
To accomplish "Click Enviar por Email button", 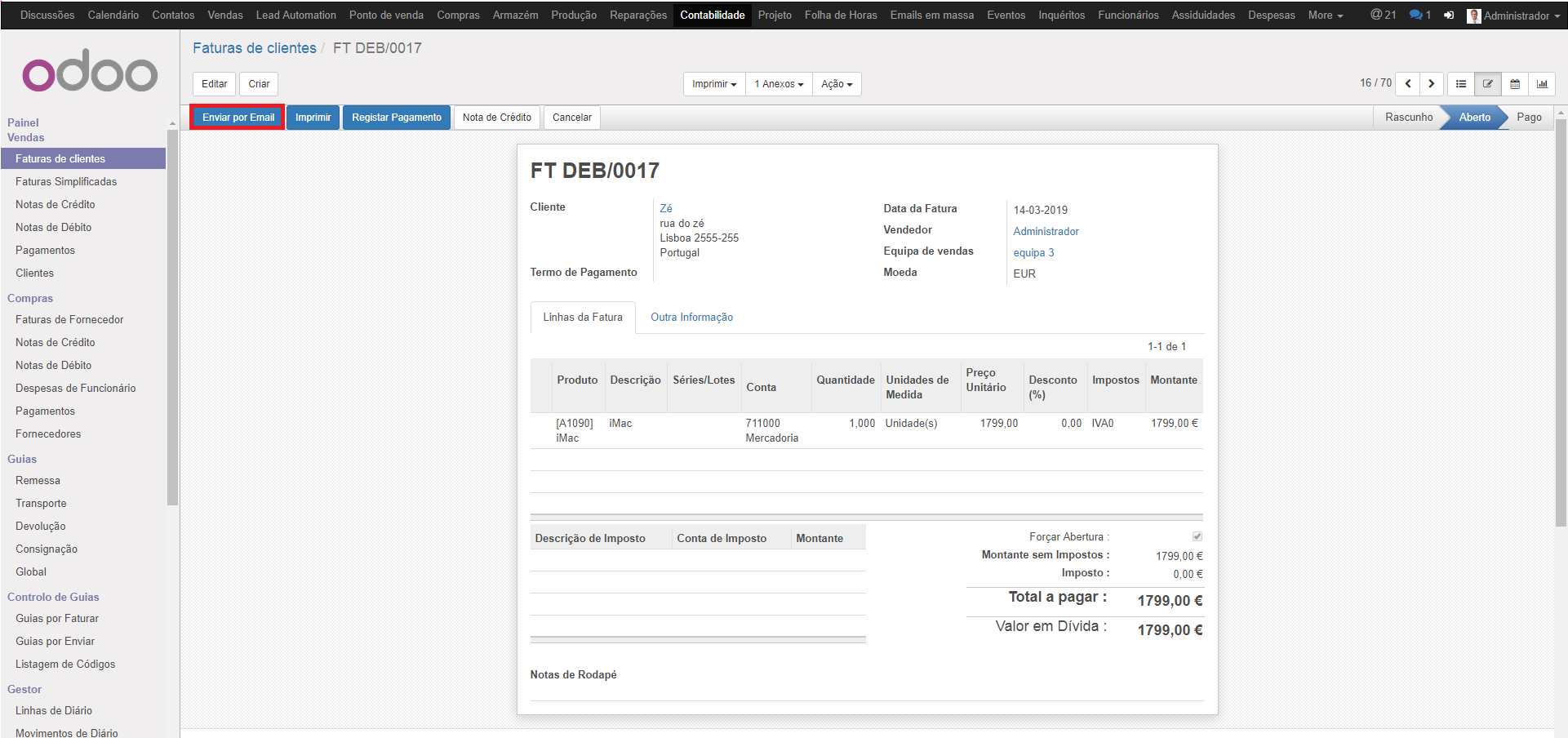I will coord(238,118).
